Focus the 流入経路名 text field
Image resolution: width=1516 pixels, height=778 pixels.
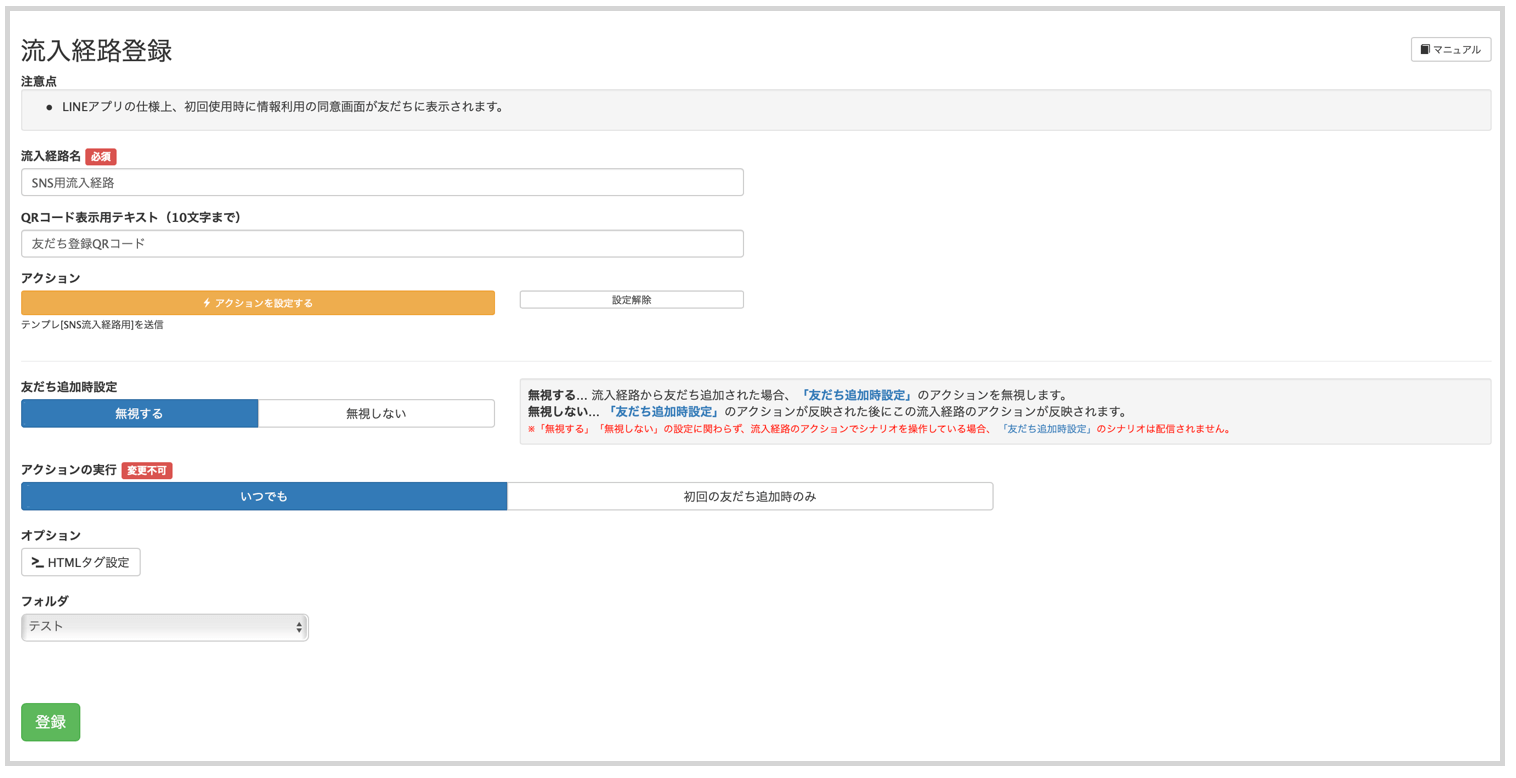pyautogui.click(x=382, y=182)
